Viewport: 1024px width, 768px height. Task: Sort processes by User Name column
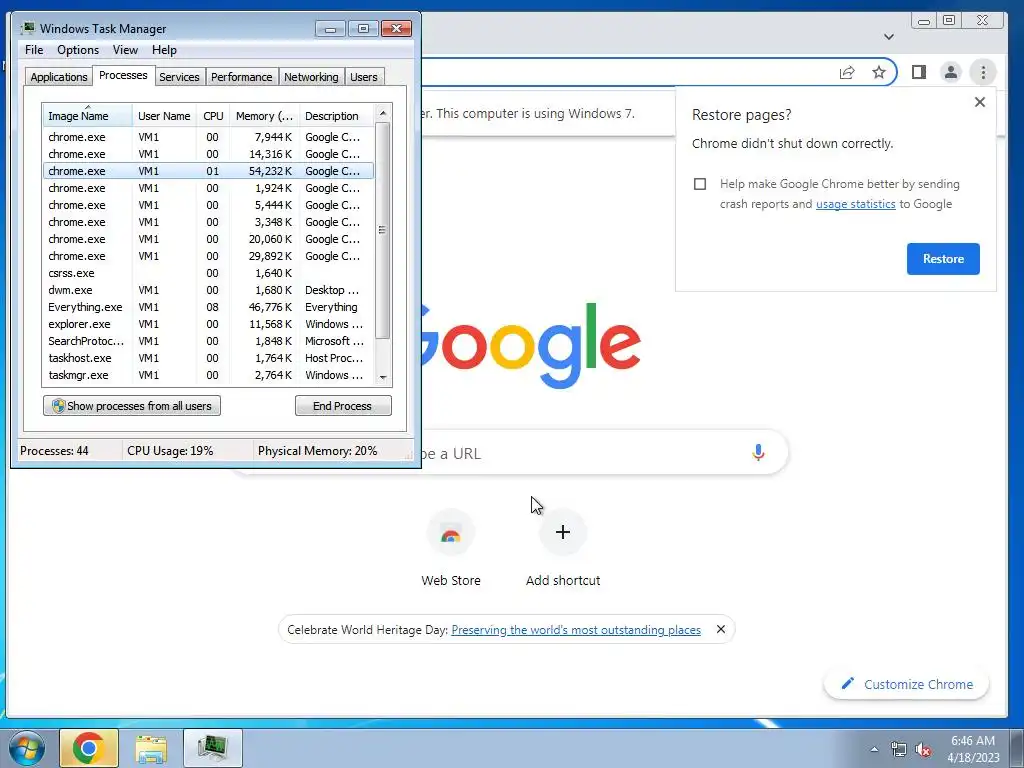[x=164, y=116]
